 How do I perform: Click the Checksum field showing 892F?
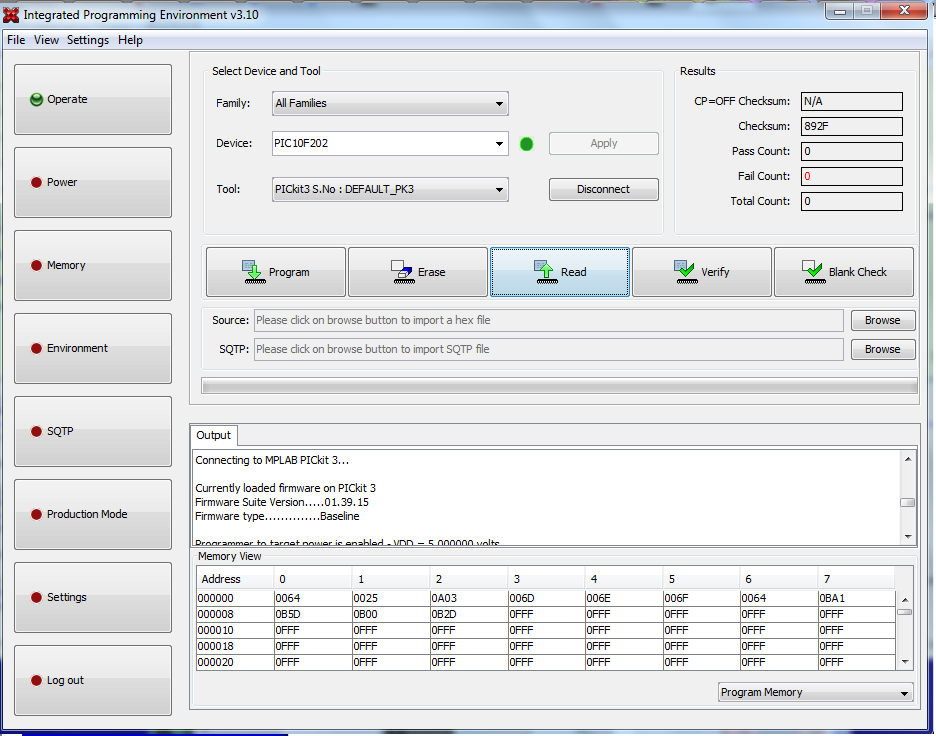851,127
